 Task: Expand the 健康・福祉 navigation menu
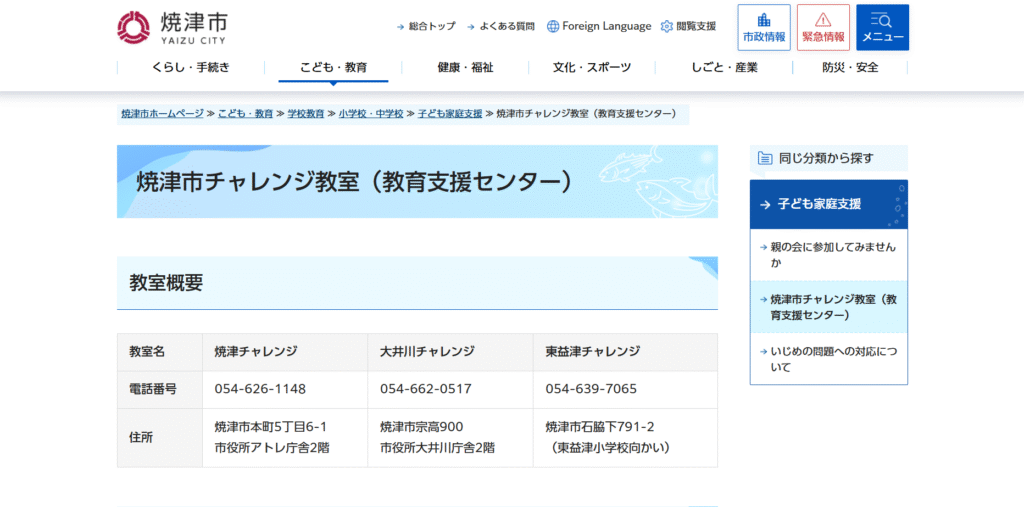click(465, 67)
